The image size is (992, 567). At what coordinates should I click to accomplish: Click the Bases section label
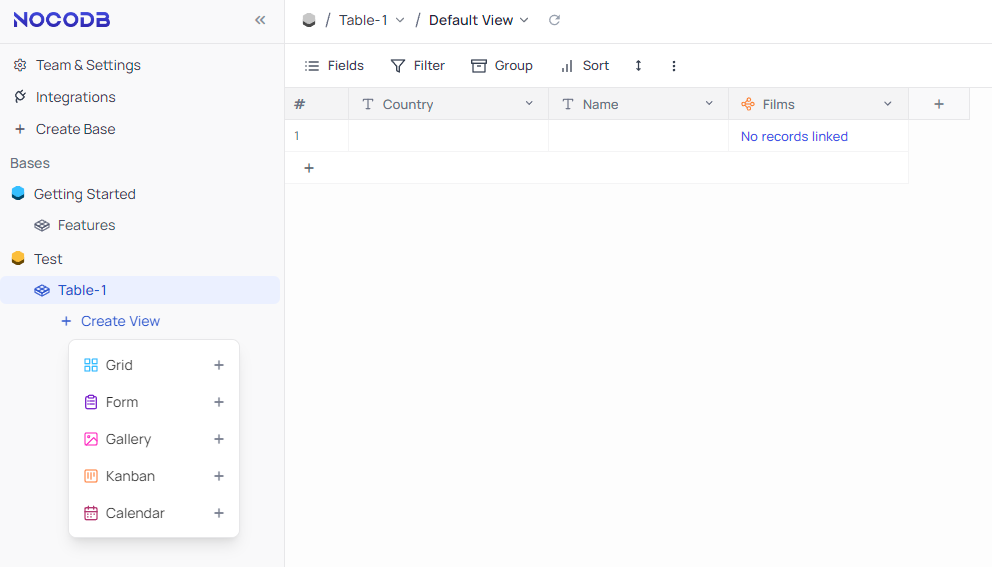(30, 163)
